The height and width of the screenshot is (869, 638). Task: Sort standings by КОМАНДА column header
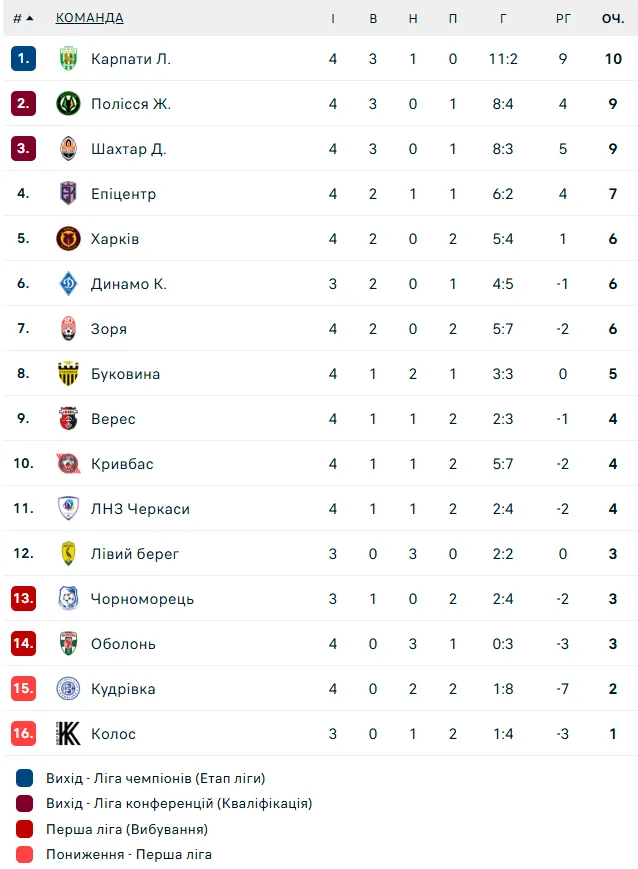pyautogui.click(x=89, y=18)
